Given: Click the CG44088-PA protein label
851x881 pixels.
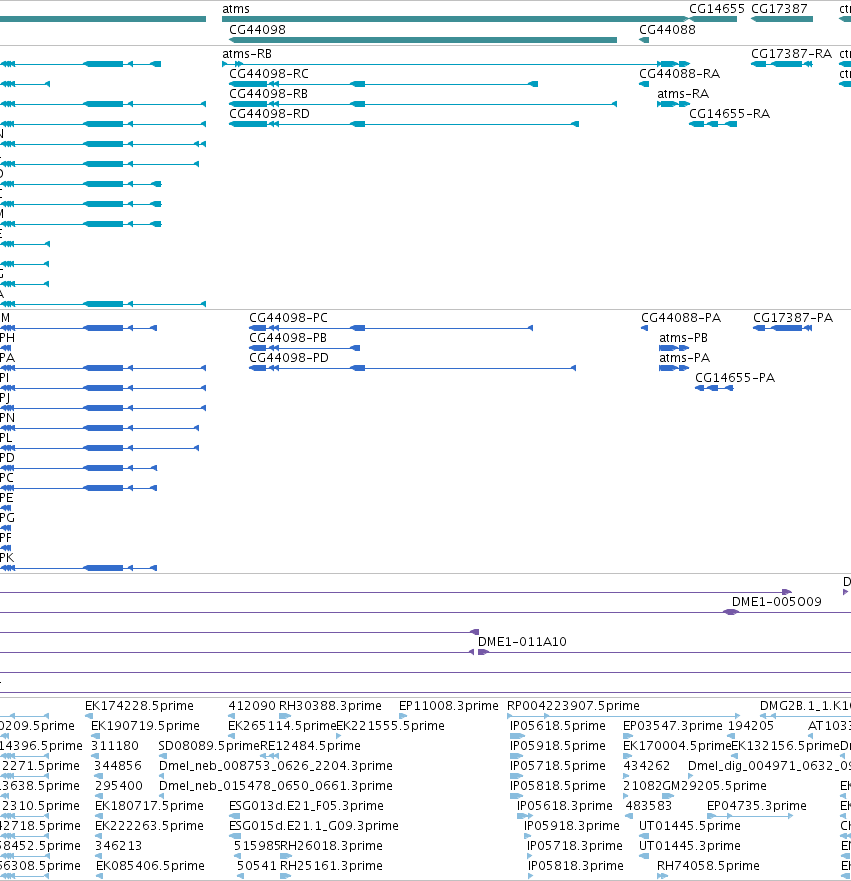Looking at the screenshot, I should [681, 318].
